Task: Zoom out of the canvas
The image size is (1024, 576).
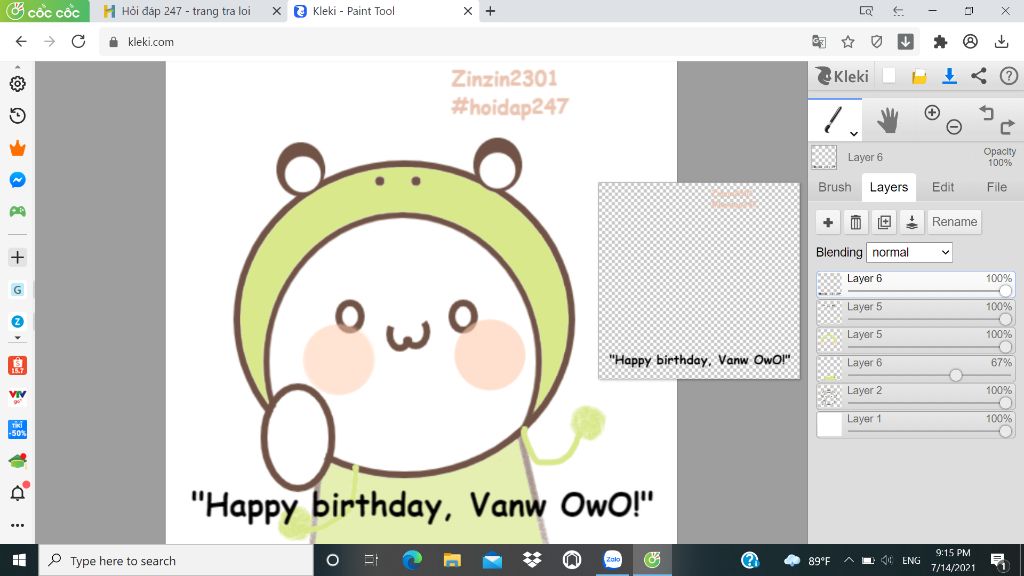Action: [954, 127]
